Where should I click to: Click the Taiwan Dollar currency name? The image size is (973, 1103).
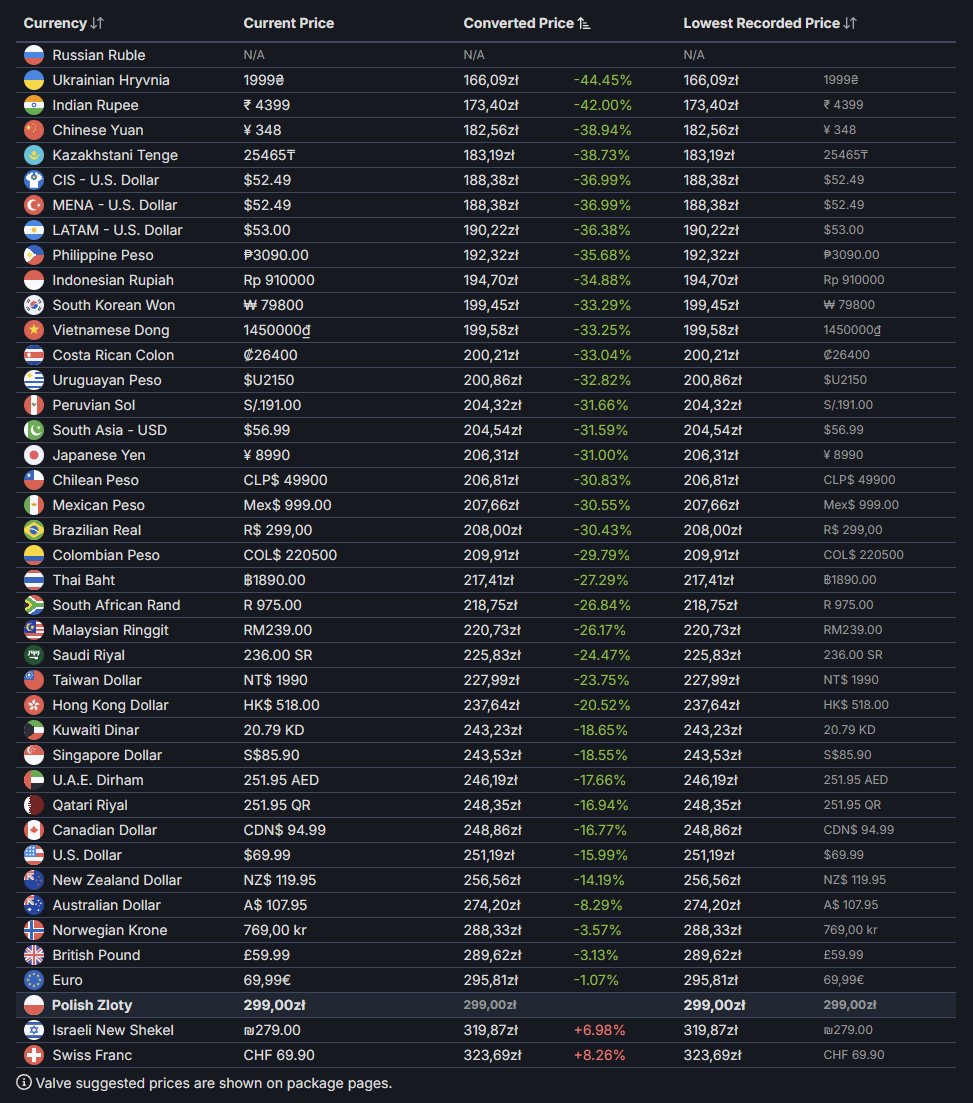point(97,680)
